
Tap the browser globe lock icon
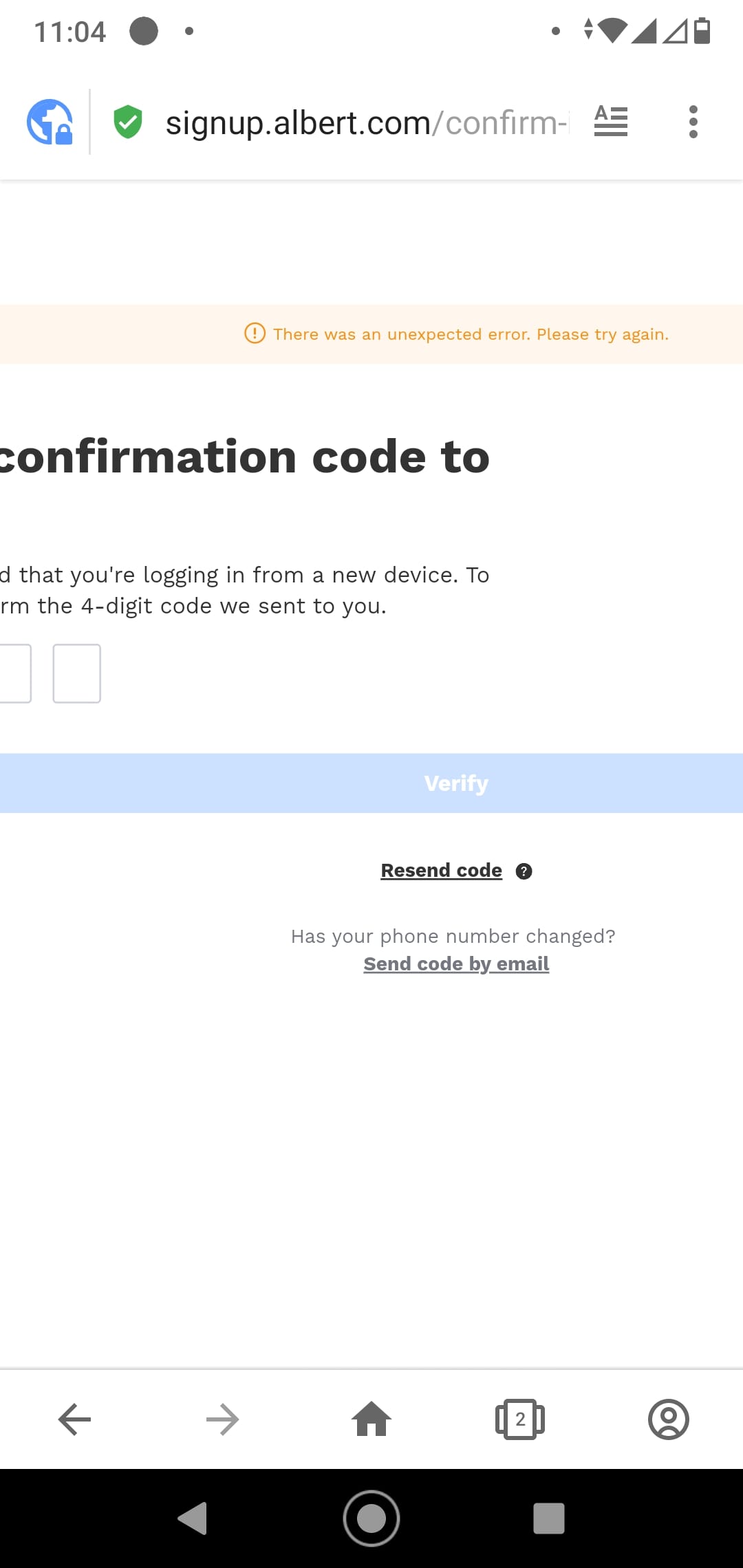click(x=50, y=122)
